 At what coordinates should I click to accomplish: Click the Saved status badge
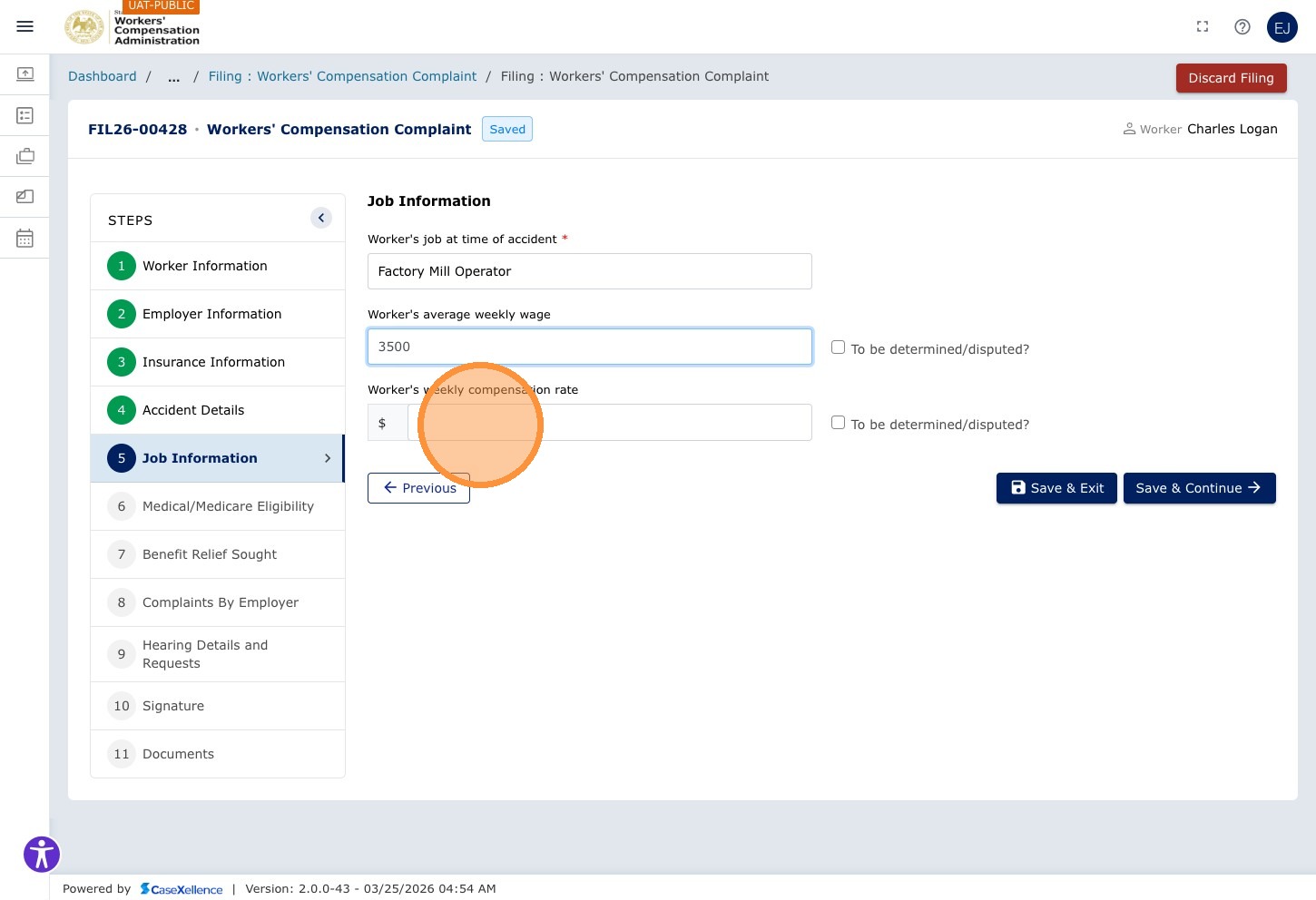[x=507, y=129]
